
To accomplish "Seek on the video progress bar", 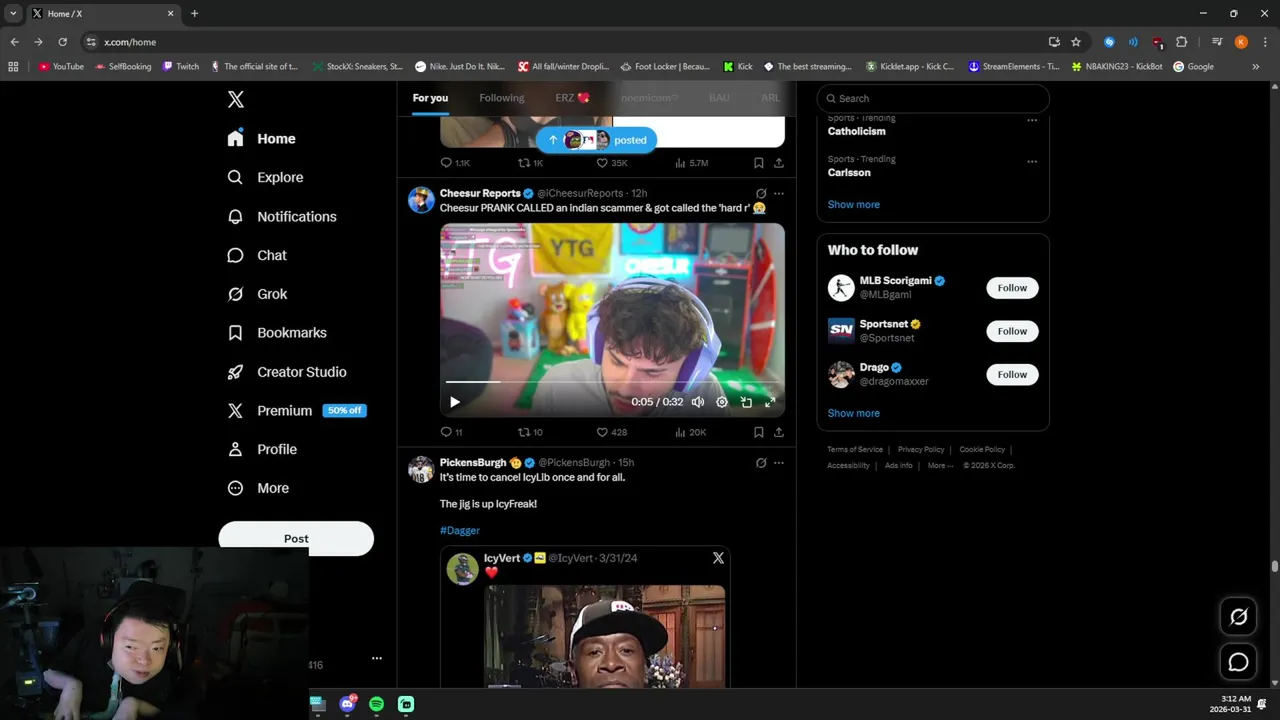I will pyautogui.click(x=612, y=382).
